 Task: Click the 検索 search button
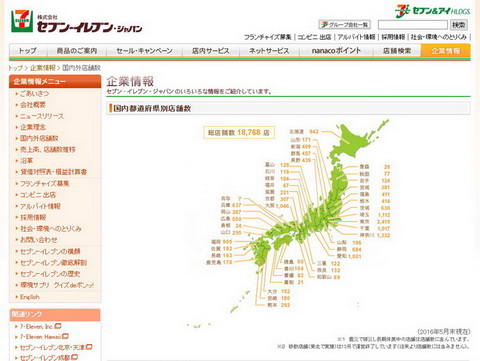coord(459,25)
